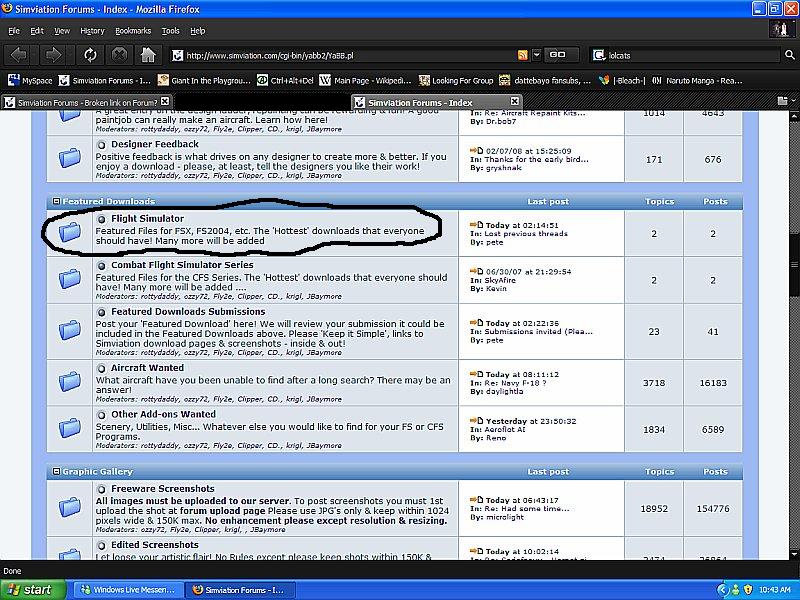Screen dimensions: 800x600
Task: Click the Freeware Screenshots folder icon
Action: coord(70,508)
